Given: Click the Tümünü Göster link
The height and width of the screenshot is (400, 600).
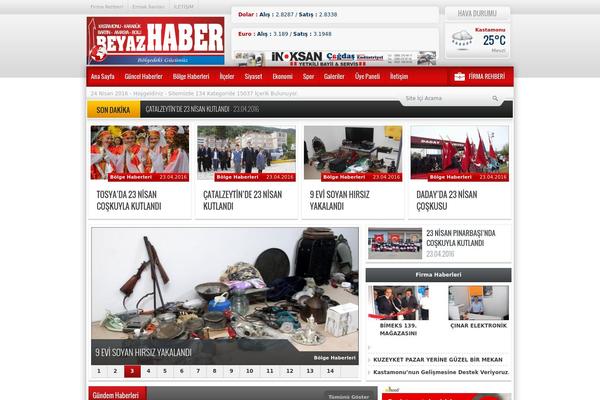Looking at the screenshot, I should (348, 396).
